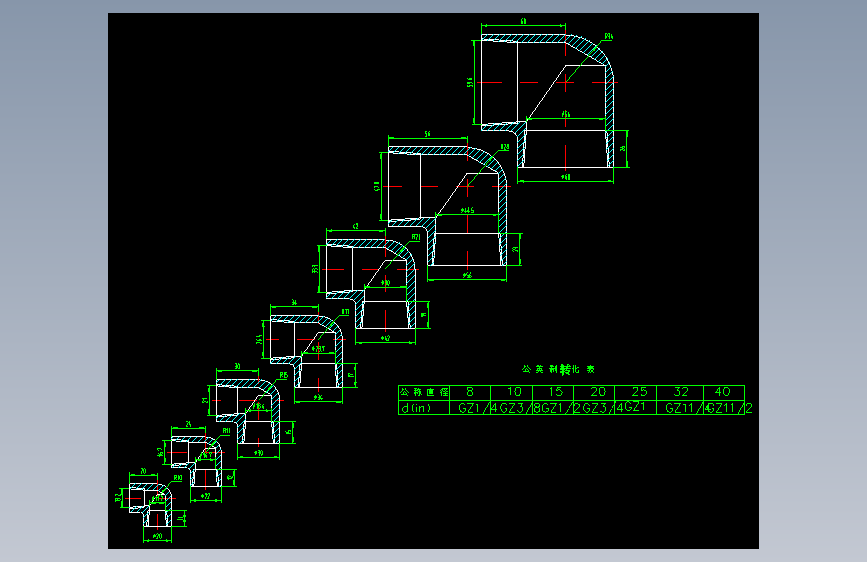Click the nominal diameter cell 25
This screenshot has width=867, height=562.
point(636,392)
